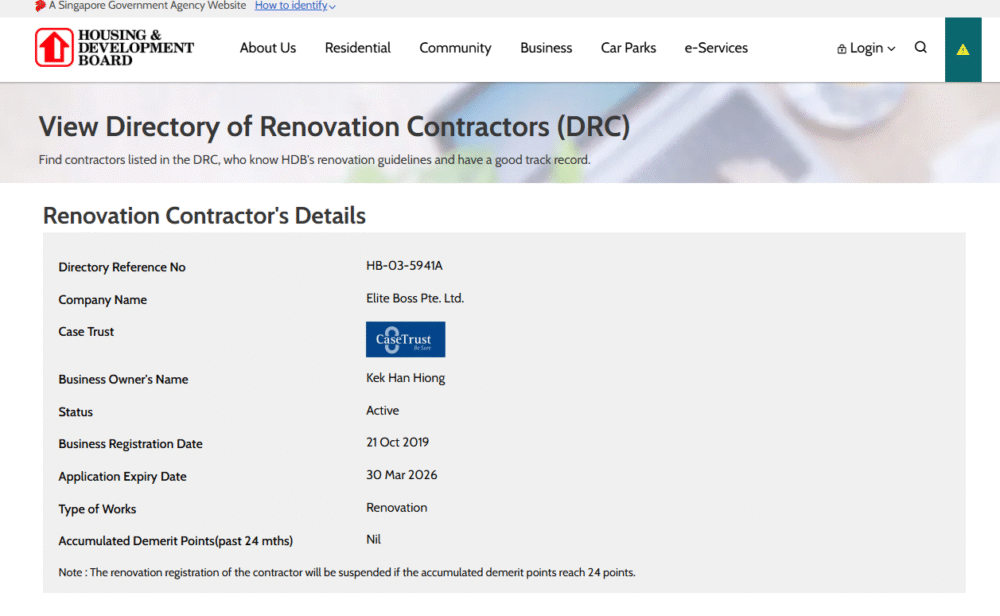Select owner name Kek Han Hiong
The height and width of the screenshot is (616, 1000).
[406, 378]
